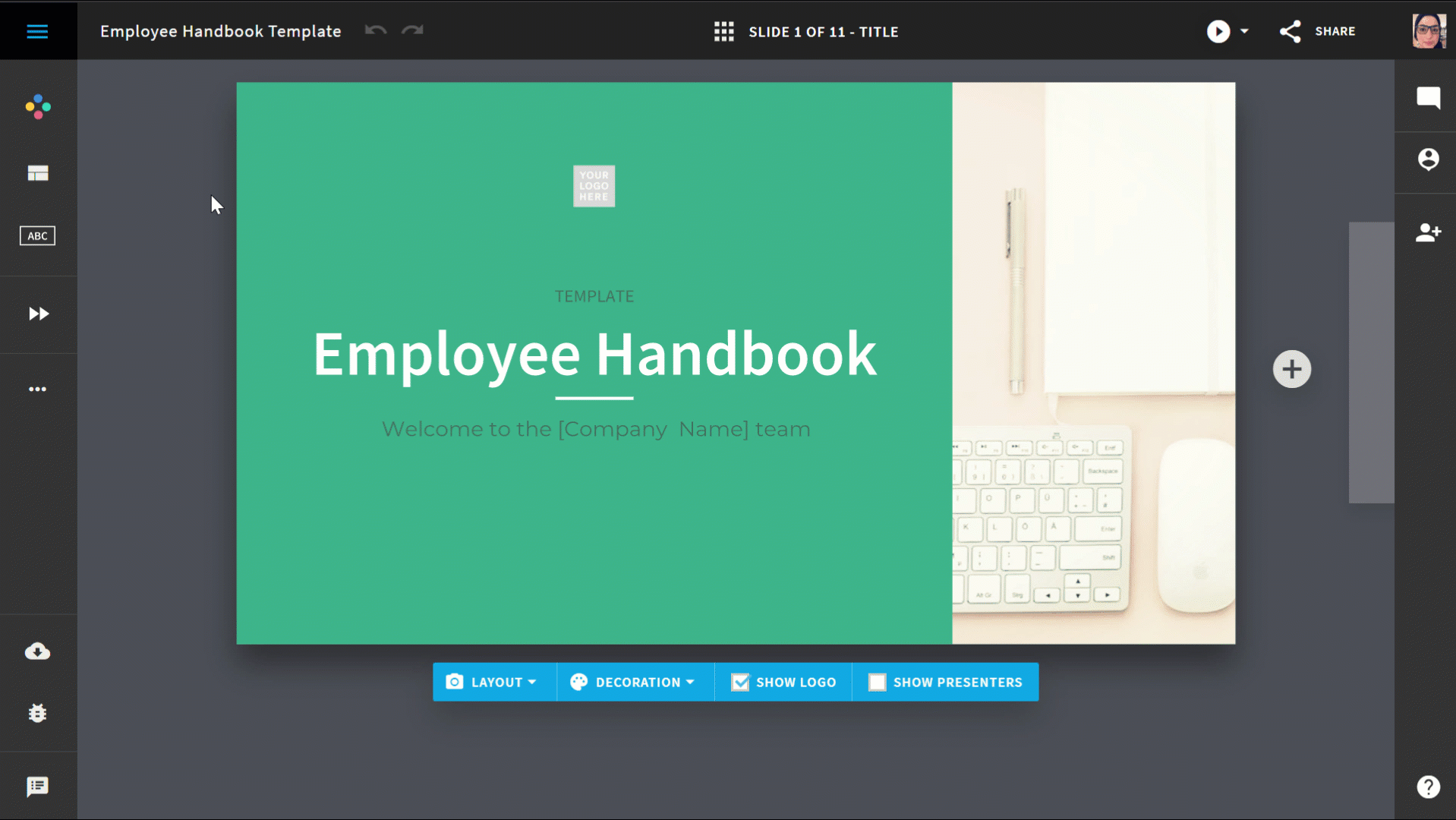Open the user profile avatar

point(1429,31)
